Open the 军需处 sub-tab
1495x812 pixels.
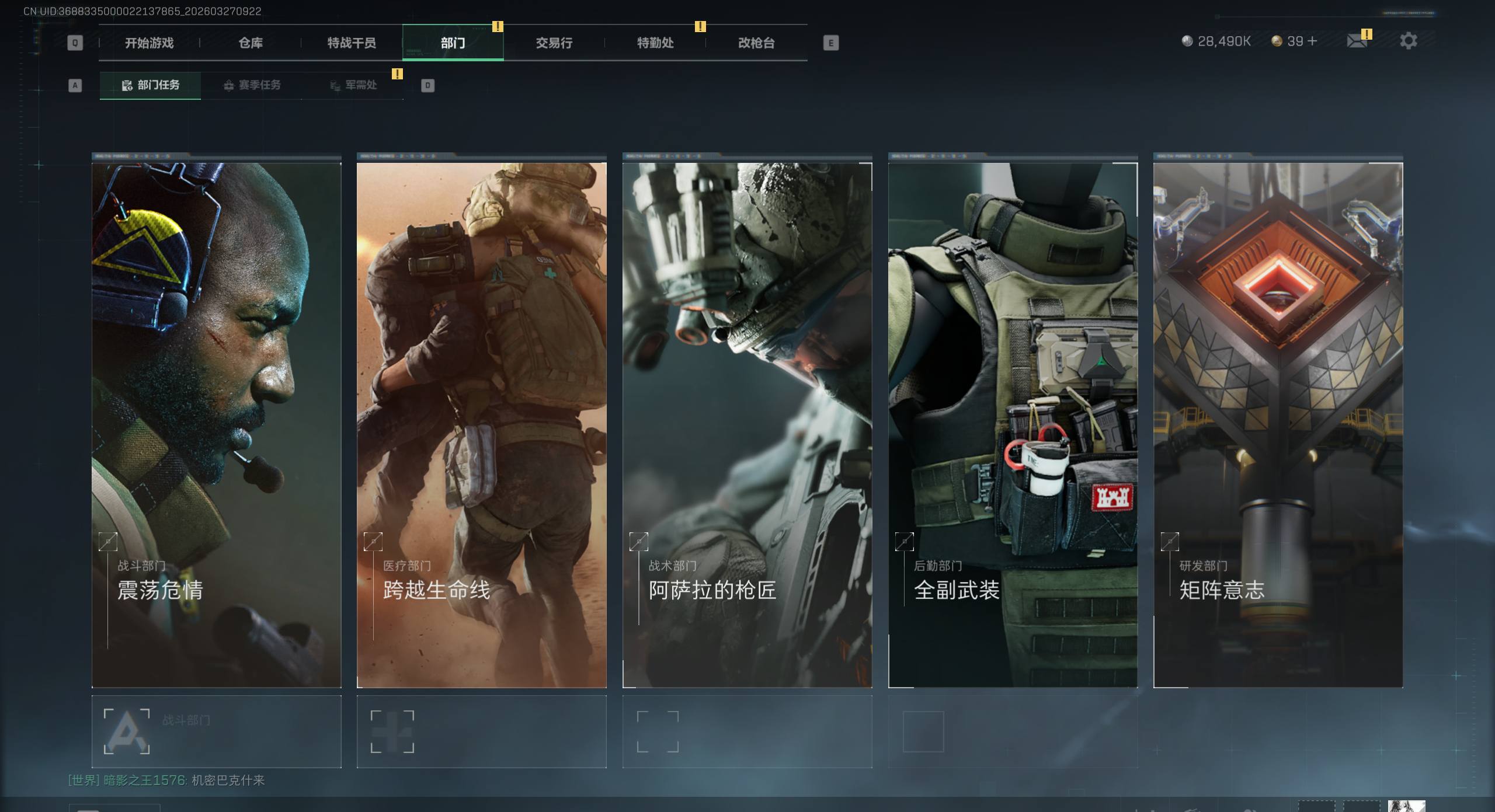click(353, 85)
